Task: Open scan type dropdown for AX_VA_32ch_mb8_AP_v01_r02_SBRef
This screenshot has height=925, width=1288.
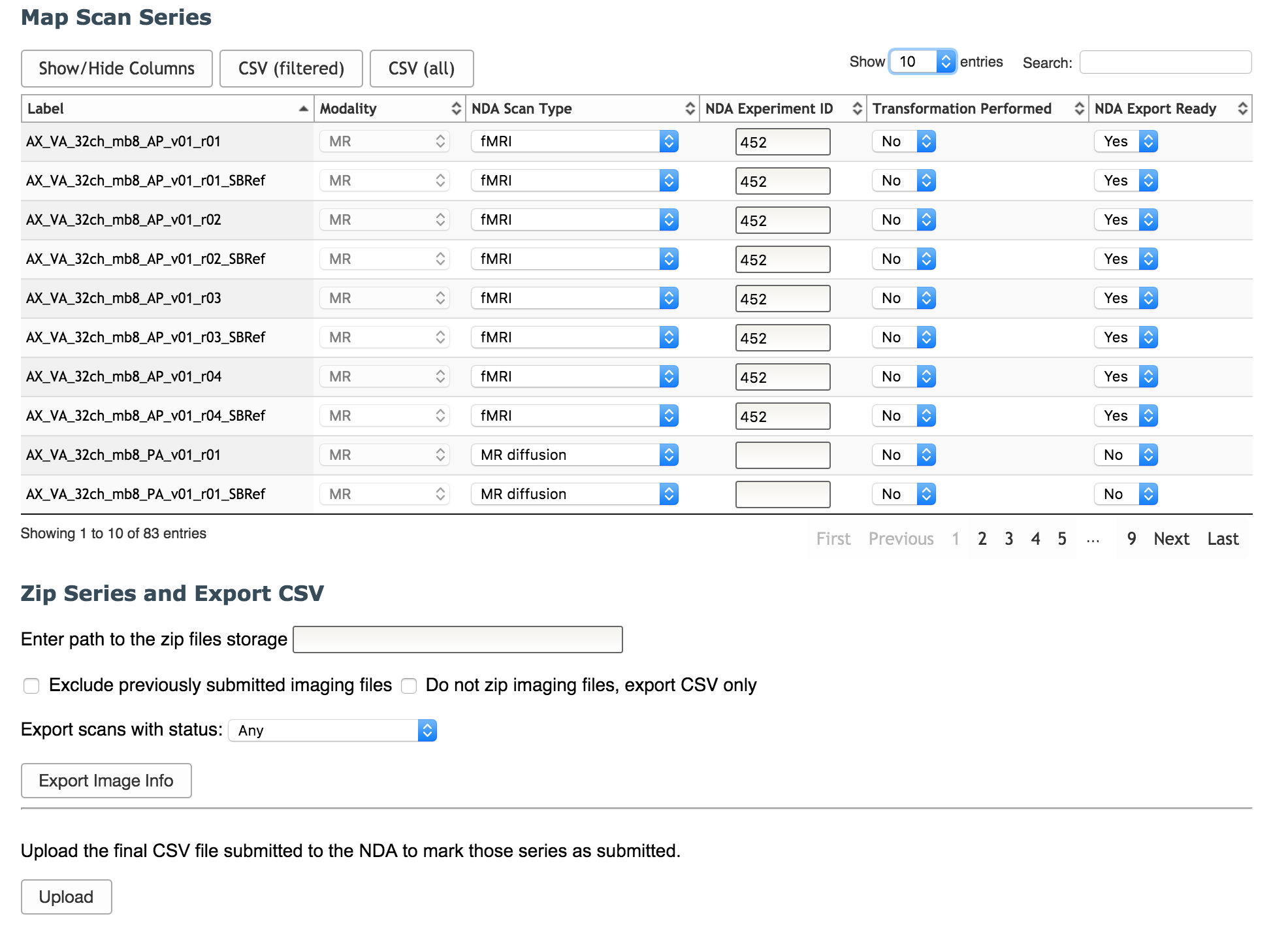Action: tap(575, 259)
